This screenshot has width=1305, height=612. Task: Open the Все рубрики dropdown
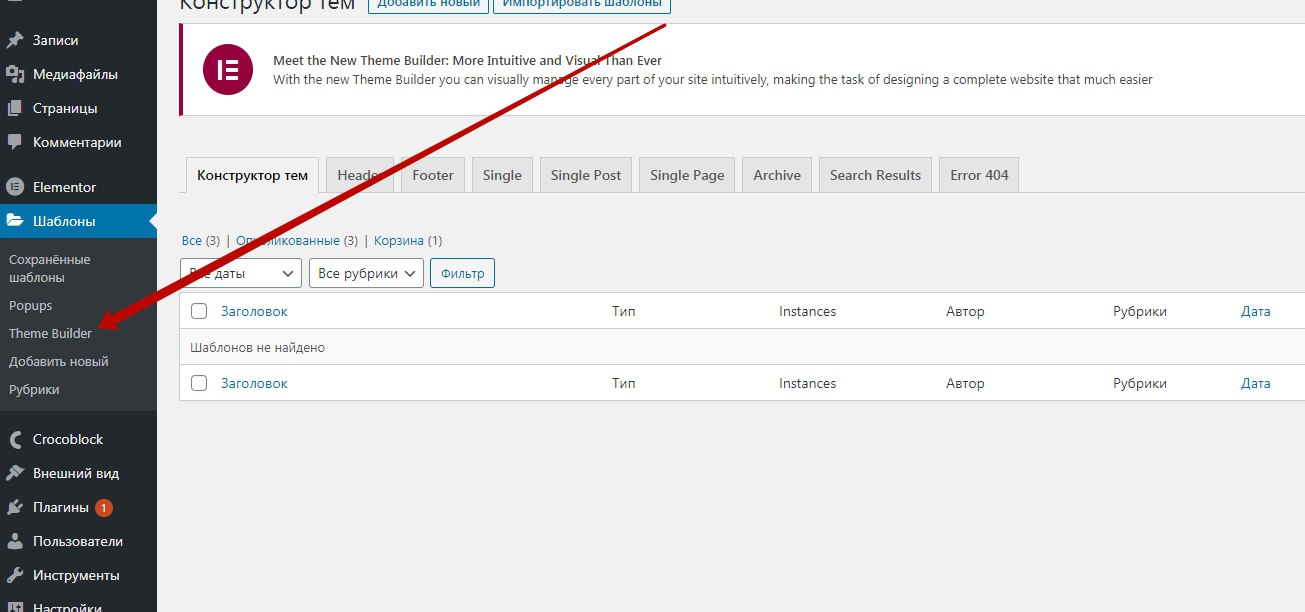[x=366, y=273]
